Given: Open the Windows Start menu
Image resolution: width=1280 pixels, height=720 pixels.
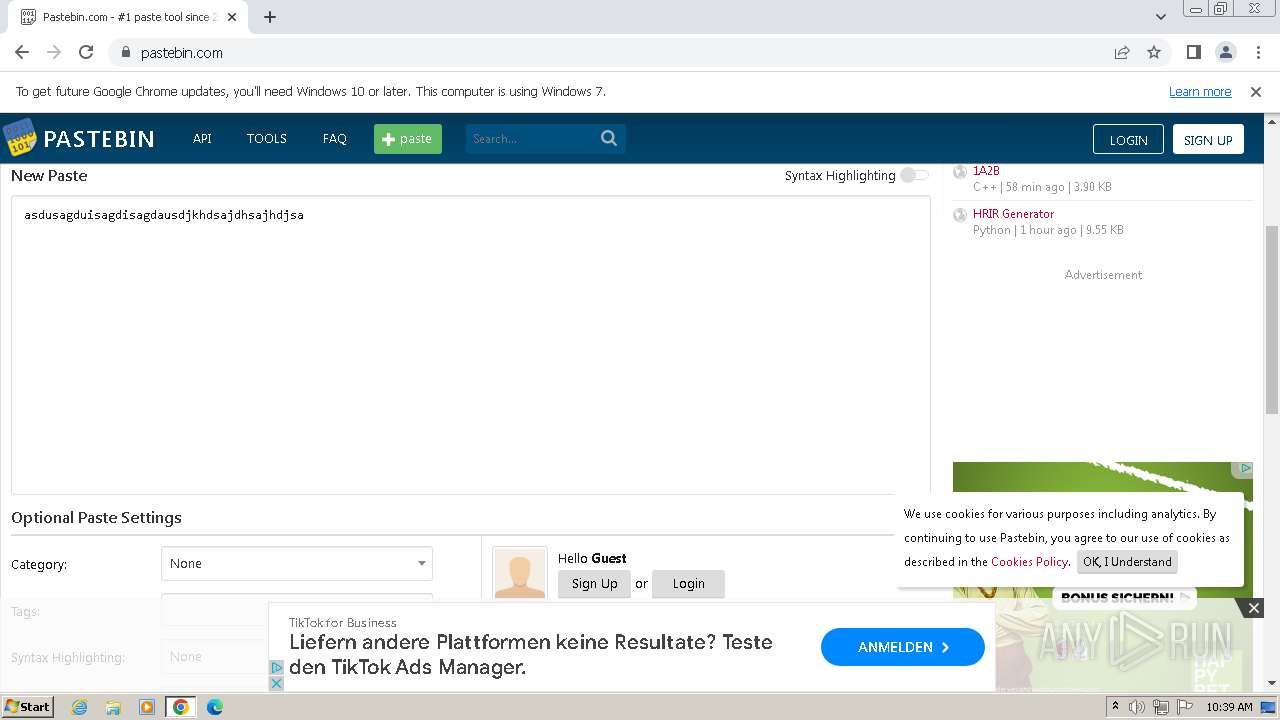Looking at the screenshot, I should [27, 707].
